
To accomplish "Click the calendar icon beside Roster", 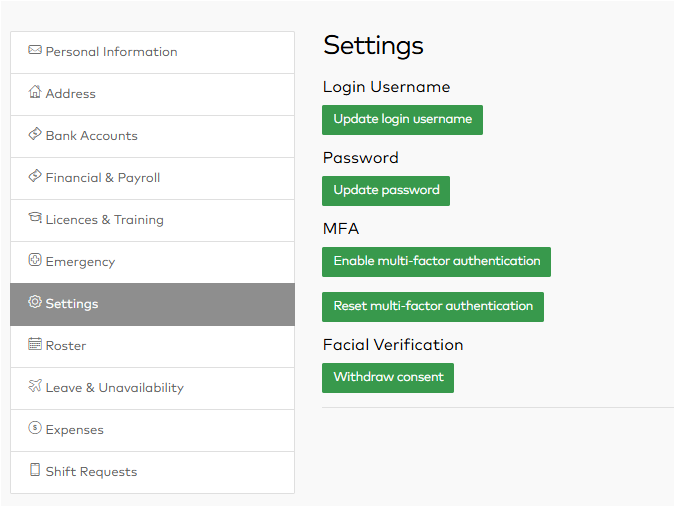I will tap(35, 344).
